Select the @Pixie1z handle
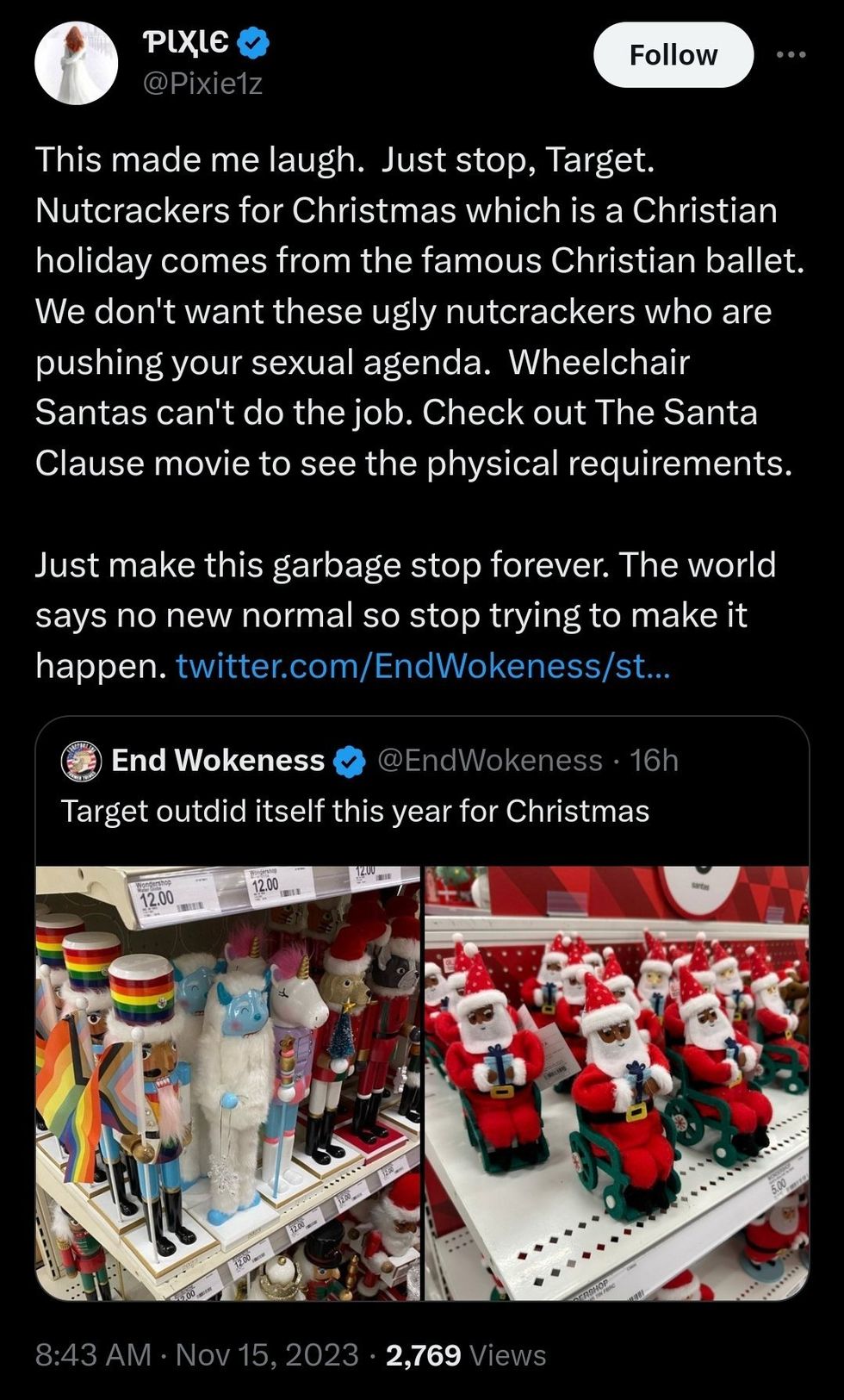 (202, 84)
